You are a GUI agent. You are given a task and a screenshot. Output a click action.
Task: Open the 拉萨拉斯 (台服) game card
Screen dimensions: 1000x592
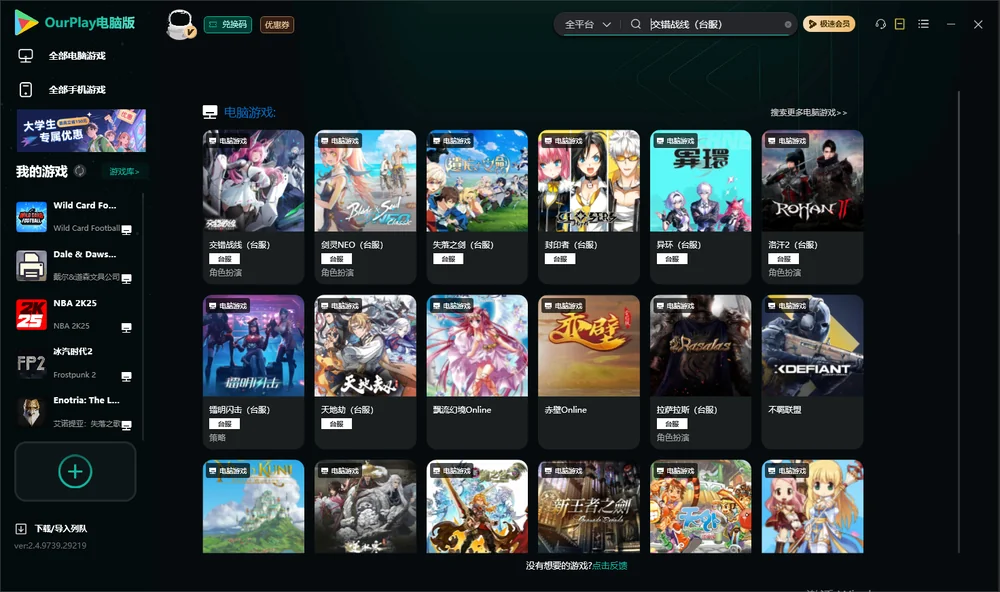[701, 371]
